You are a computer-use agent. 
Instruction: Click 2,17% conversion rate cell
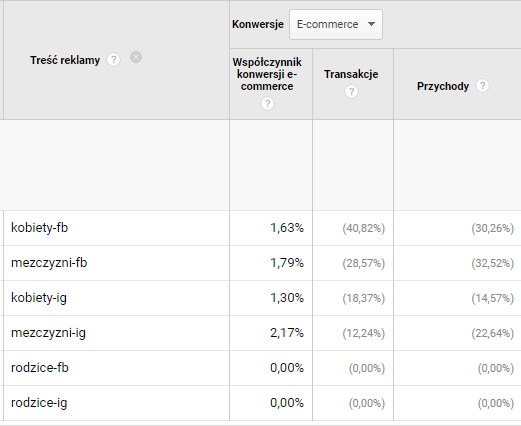point(287,333)
